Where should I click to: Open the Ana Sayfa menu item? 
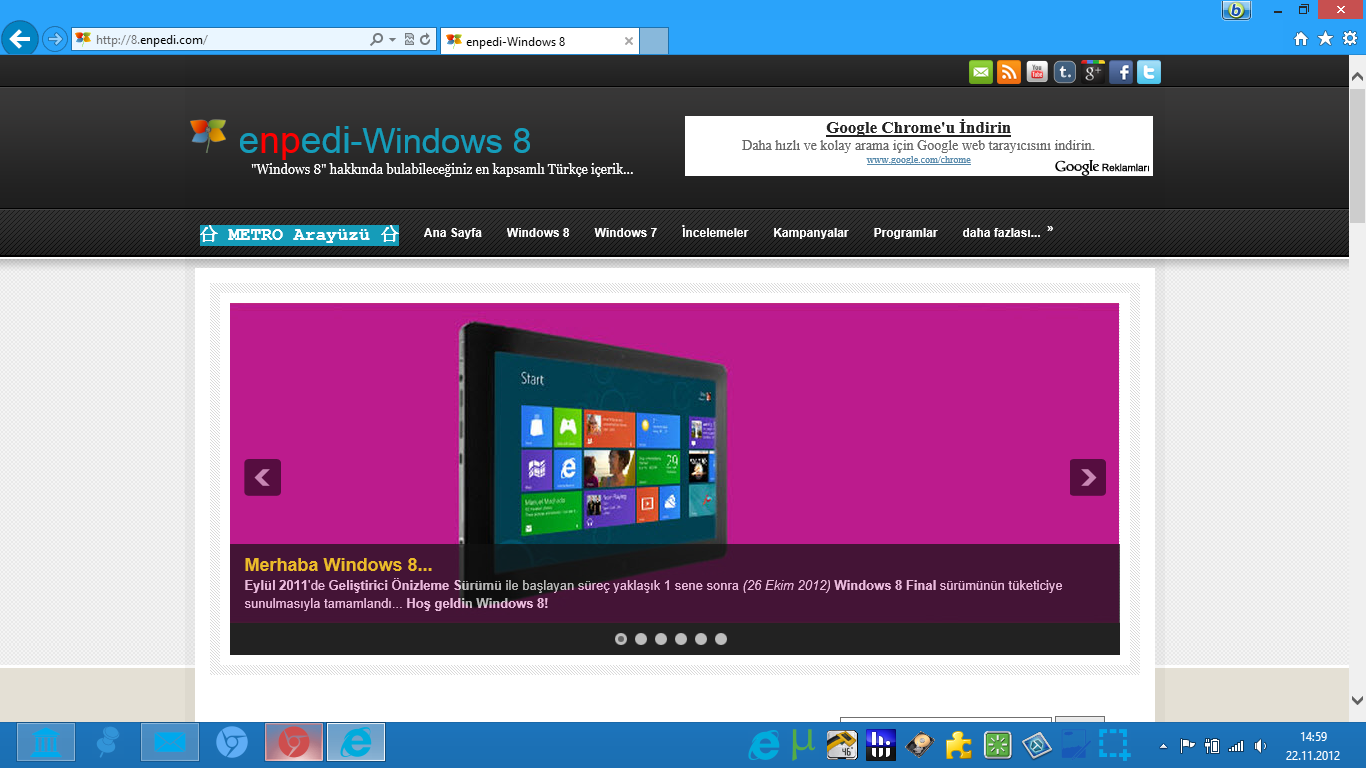[x=452, y=233]
